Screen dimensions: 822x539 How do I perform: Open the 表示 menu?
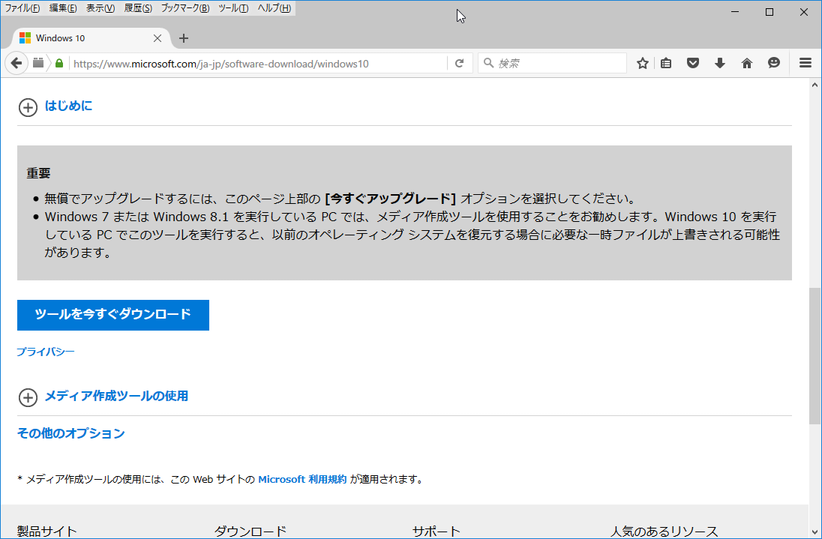click(100, 8)
